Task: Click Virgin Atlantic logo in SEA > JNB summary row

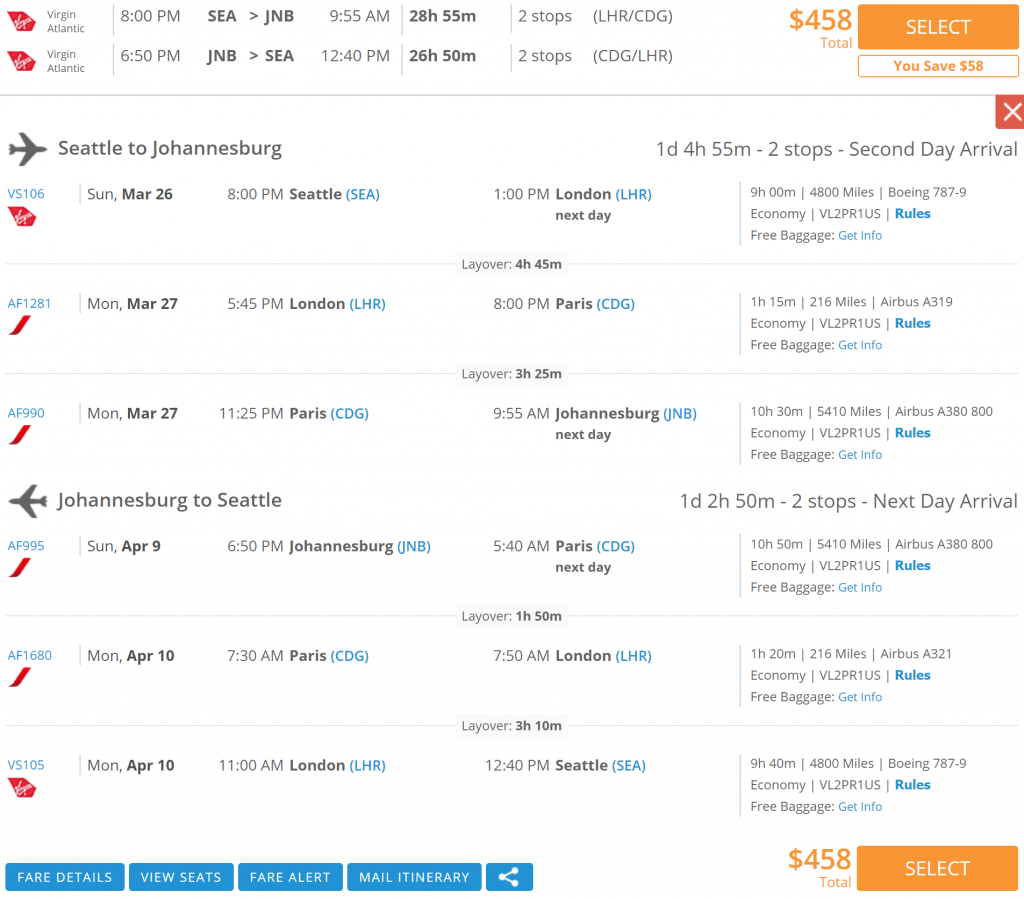Action: click(x=22, y=22)
